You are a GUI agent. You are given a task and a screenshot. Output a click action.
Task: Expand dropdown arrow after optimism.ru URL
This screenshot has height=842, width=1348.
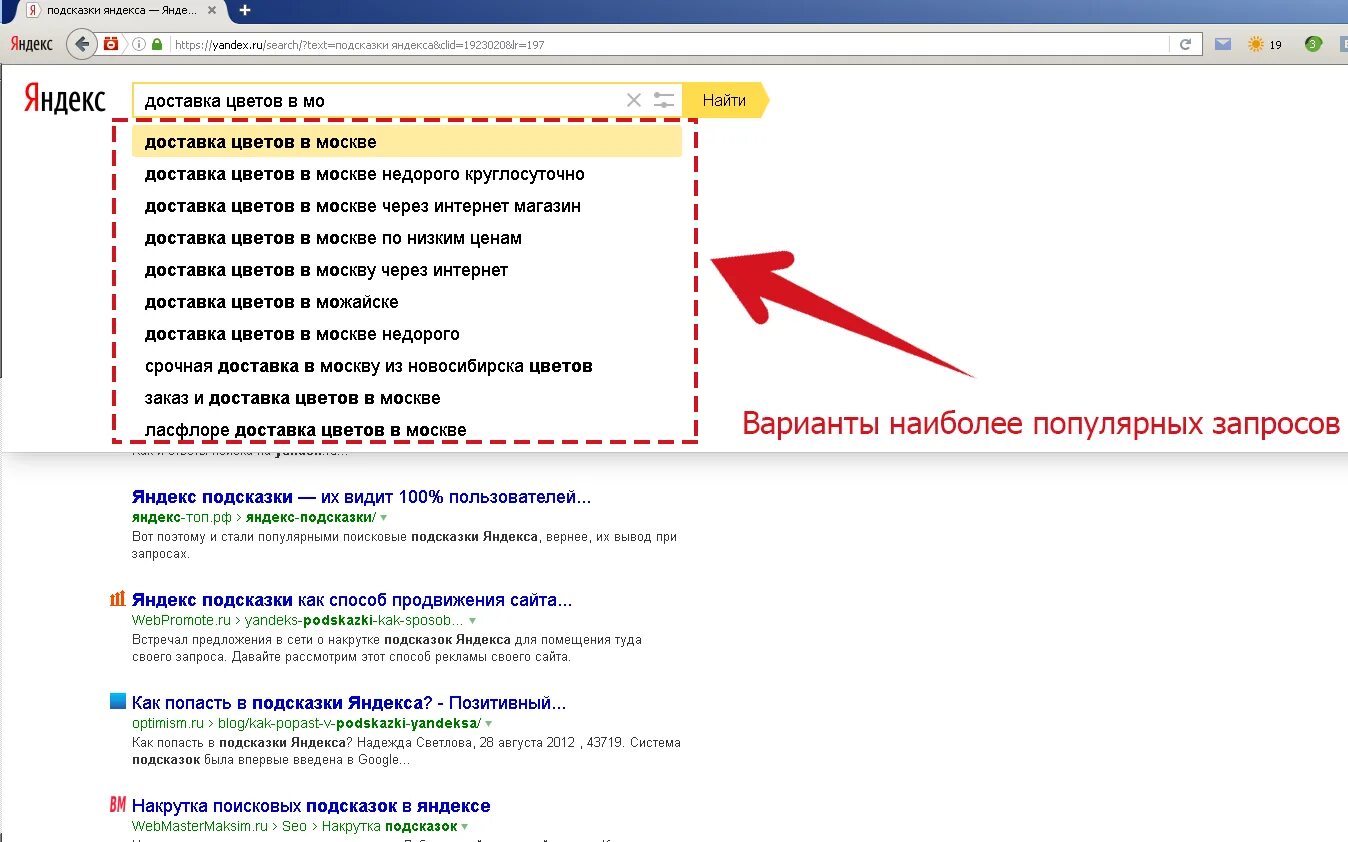489,724
